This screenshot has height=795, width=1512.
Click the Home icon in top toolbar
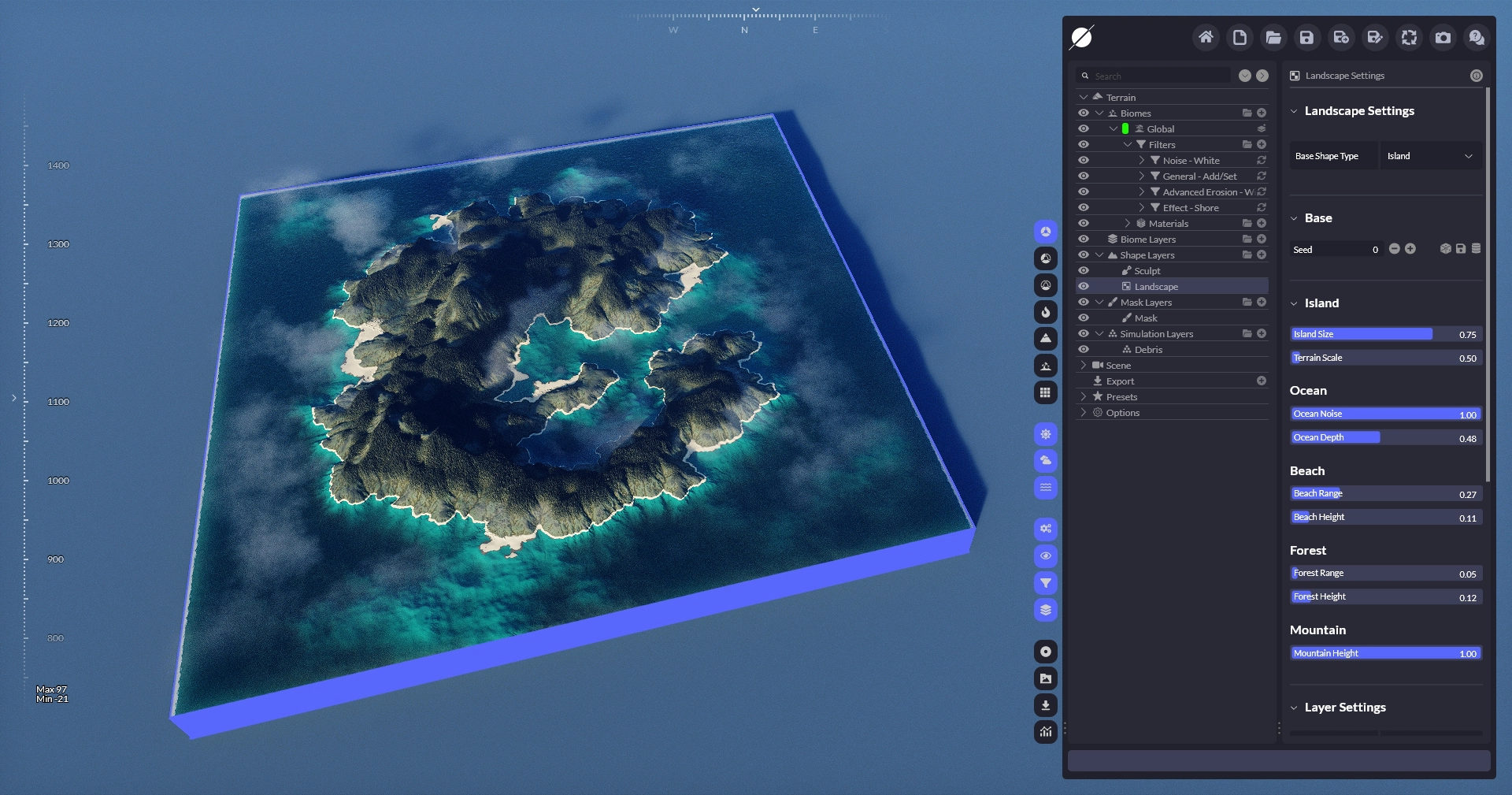[1206, 37]
